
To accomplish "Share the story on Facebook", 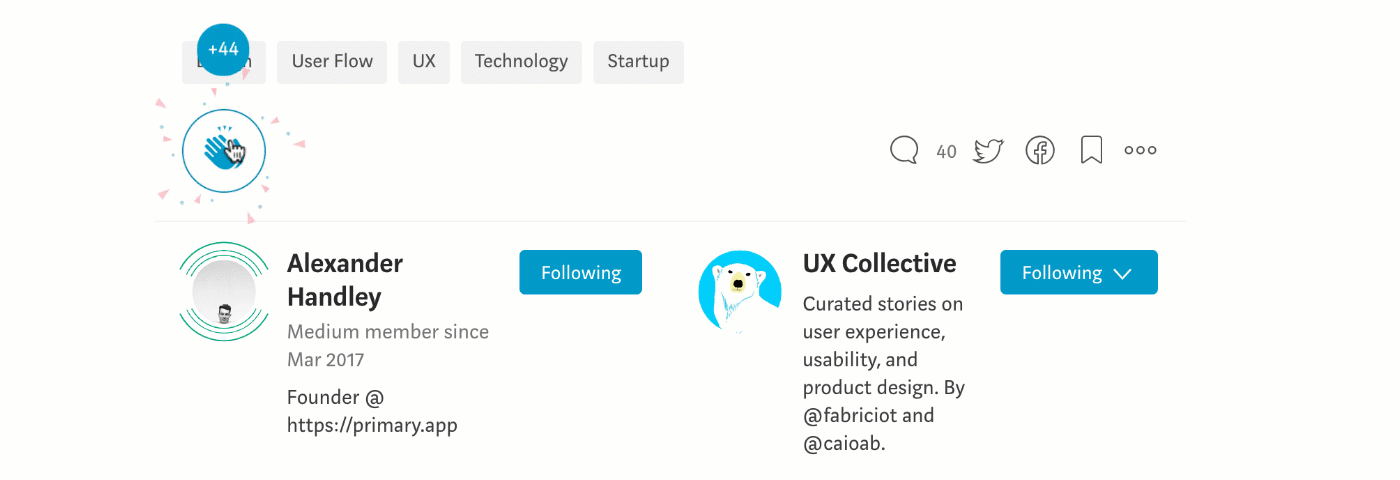I will pyautogui.click(x=1040, y=151).
